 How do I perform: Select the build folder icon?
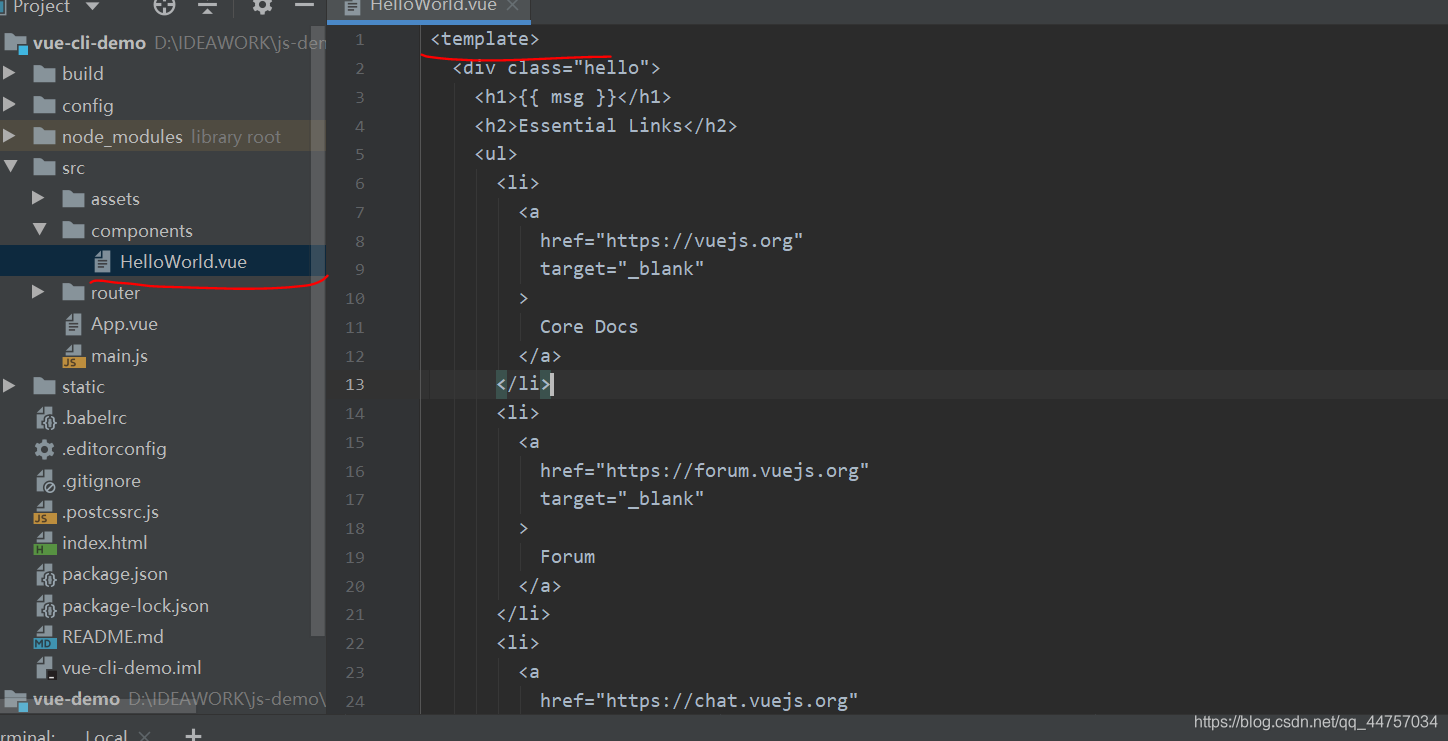(44, 74)
